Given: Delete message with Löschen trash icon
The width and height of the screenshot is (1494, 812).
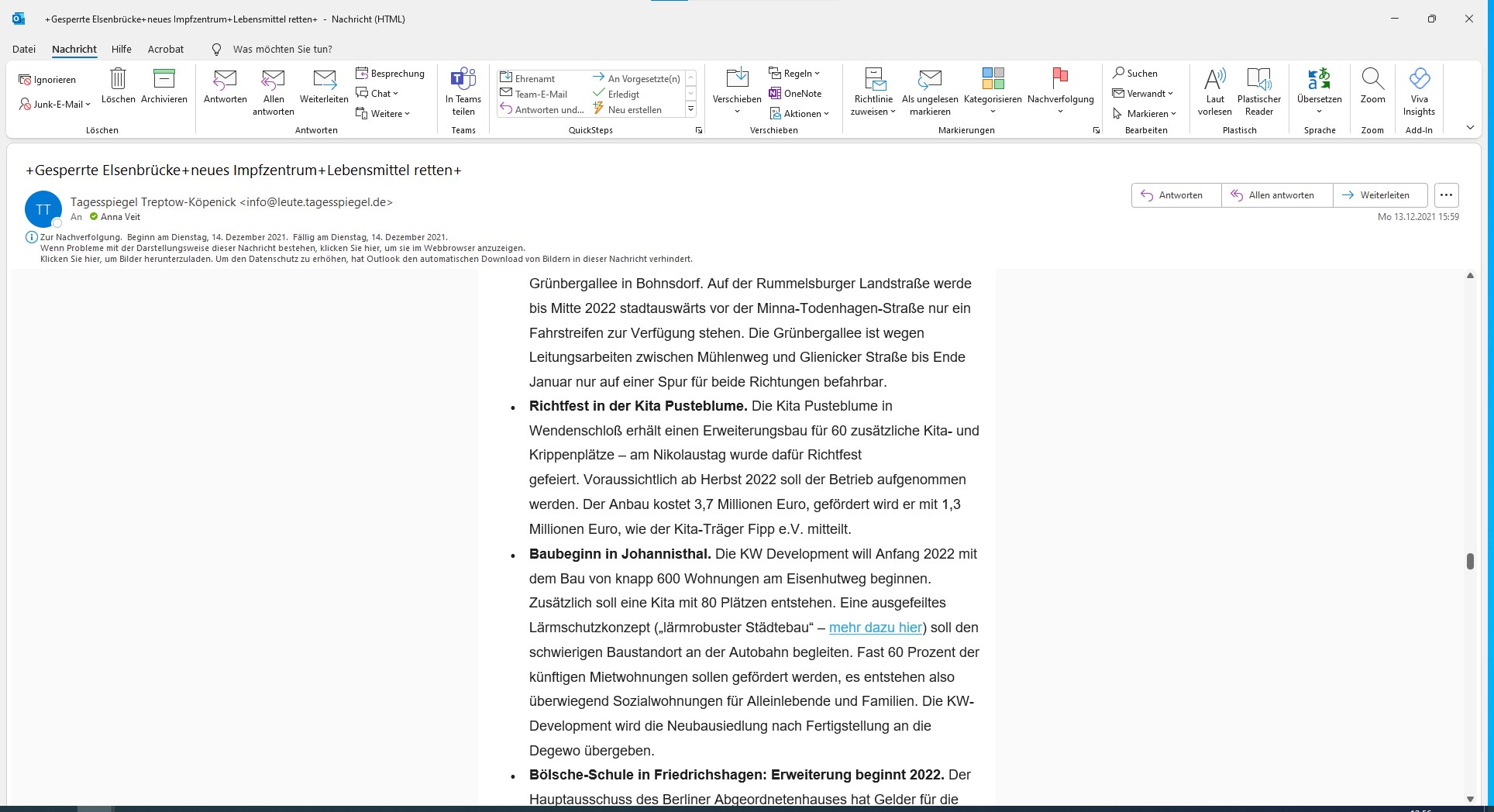Looking at the screenshot, I should [x=118, y=85].
